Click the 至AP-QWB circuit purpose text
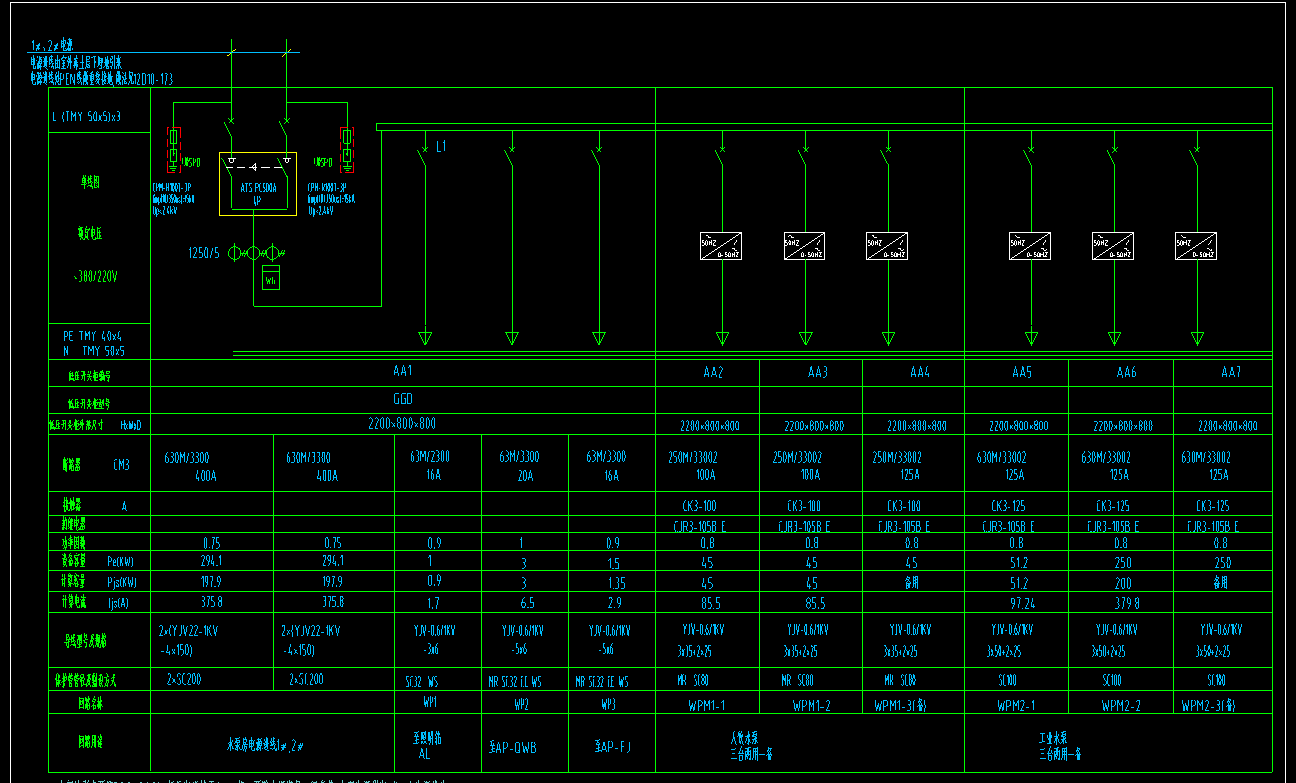1296x783 pixels. (x=513, y=747)
